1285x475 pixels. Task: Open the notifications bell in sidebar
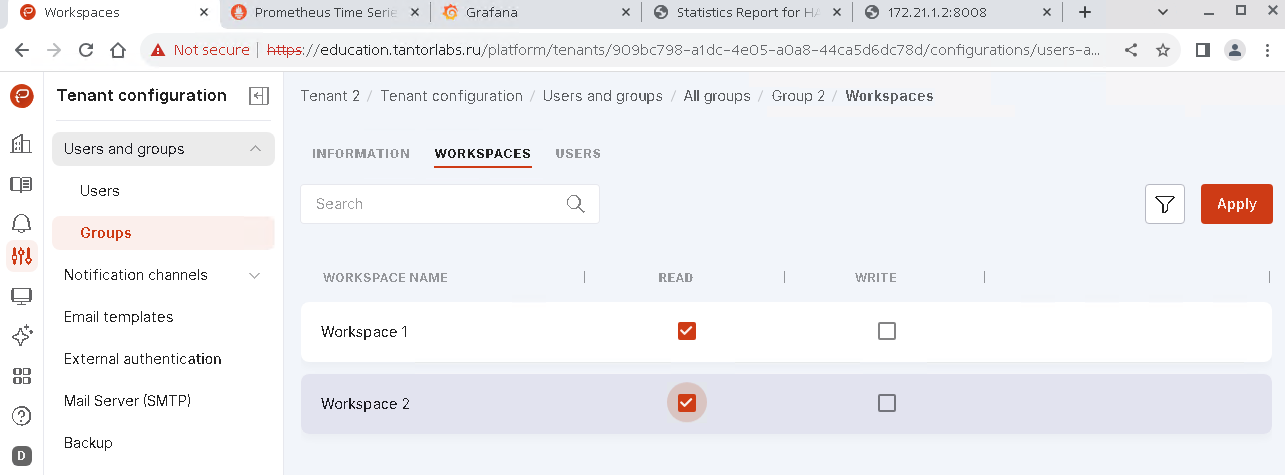point(21,223)
